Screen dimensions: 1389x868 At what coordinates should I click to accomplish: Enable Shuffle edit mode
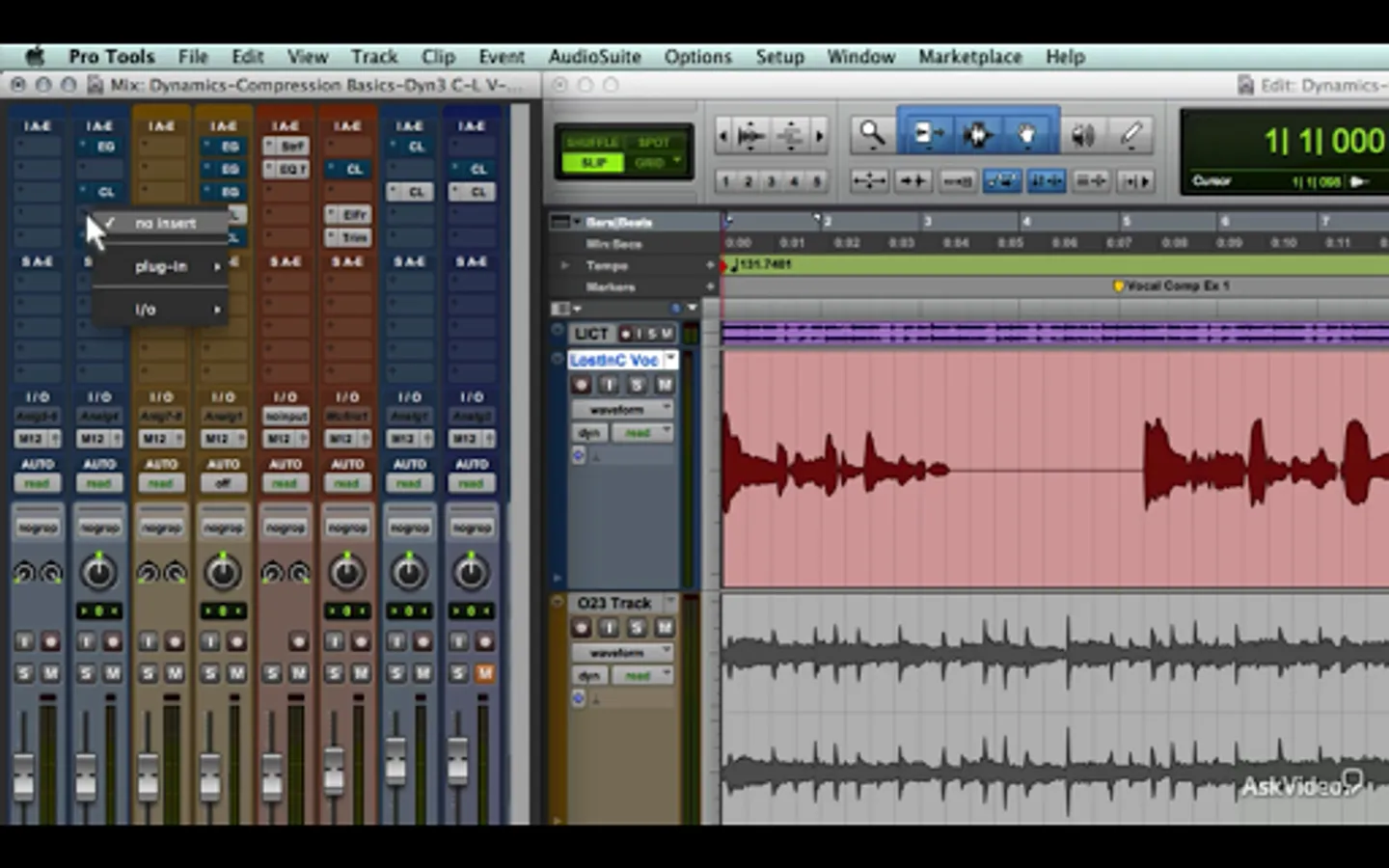592,143
